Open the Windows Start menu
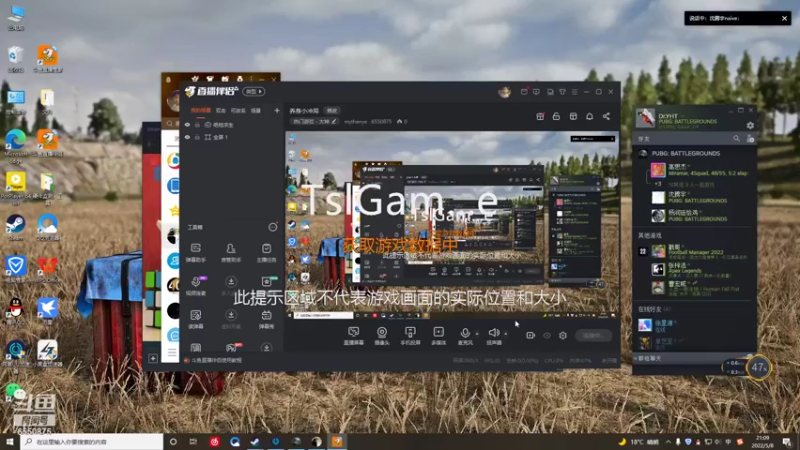Screen dimensions: 800x450 tap(9, 441)
